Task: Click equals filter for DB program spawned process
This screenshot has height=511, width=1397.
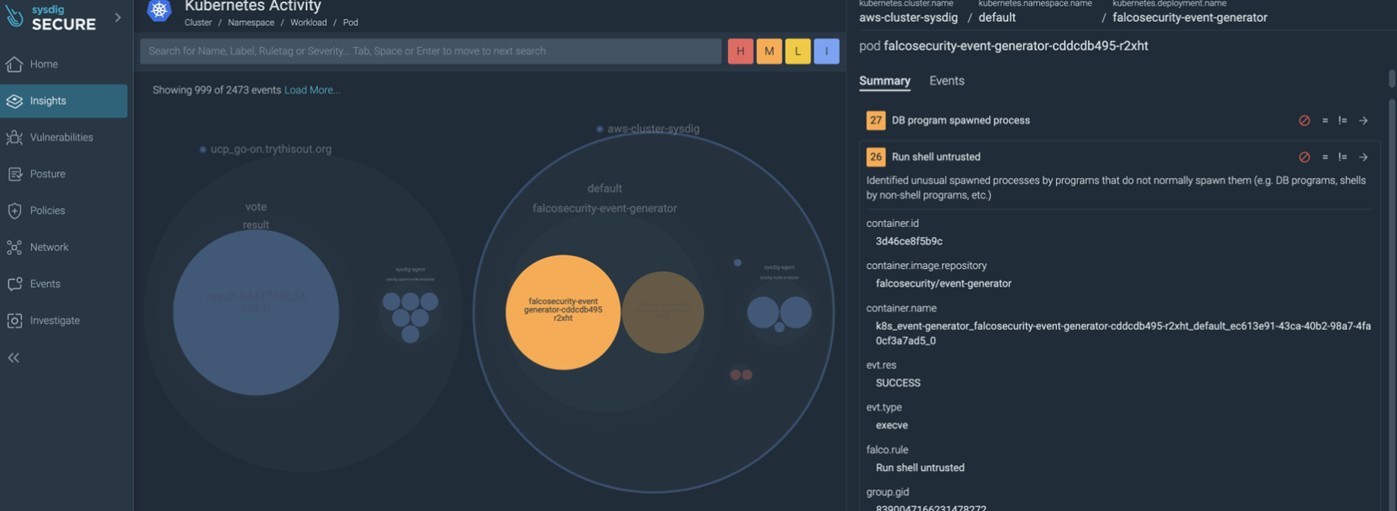Action: click(x=1325, y=120)
